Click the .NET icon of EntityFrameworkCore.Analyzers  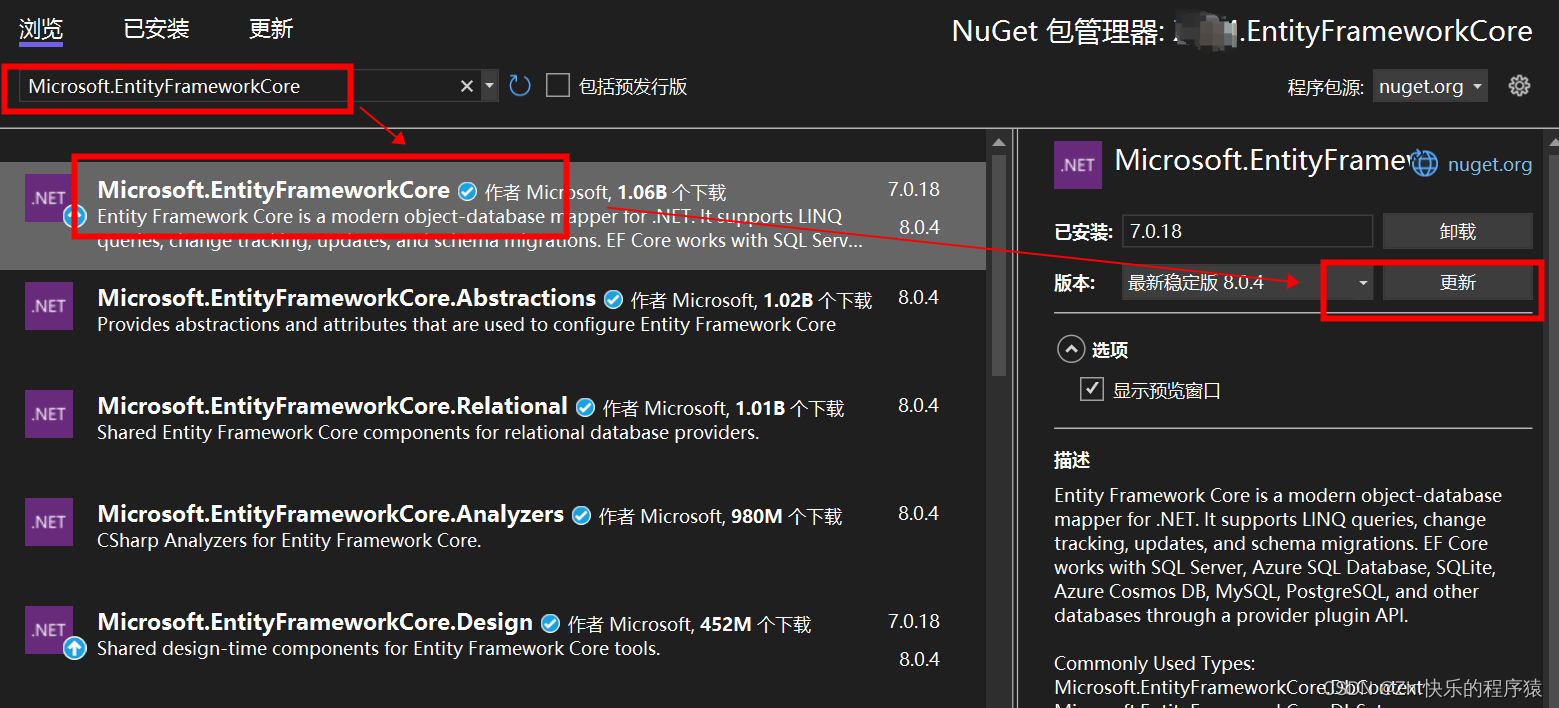pos(48,521)
